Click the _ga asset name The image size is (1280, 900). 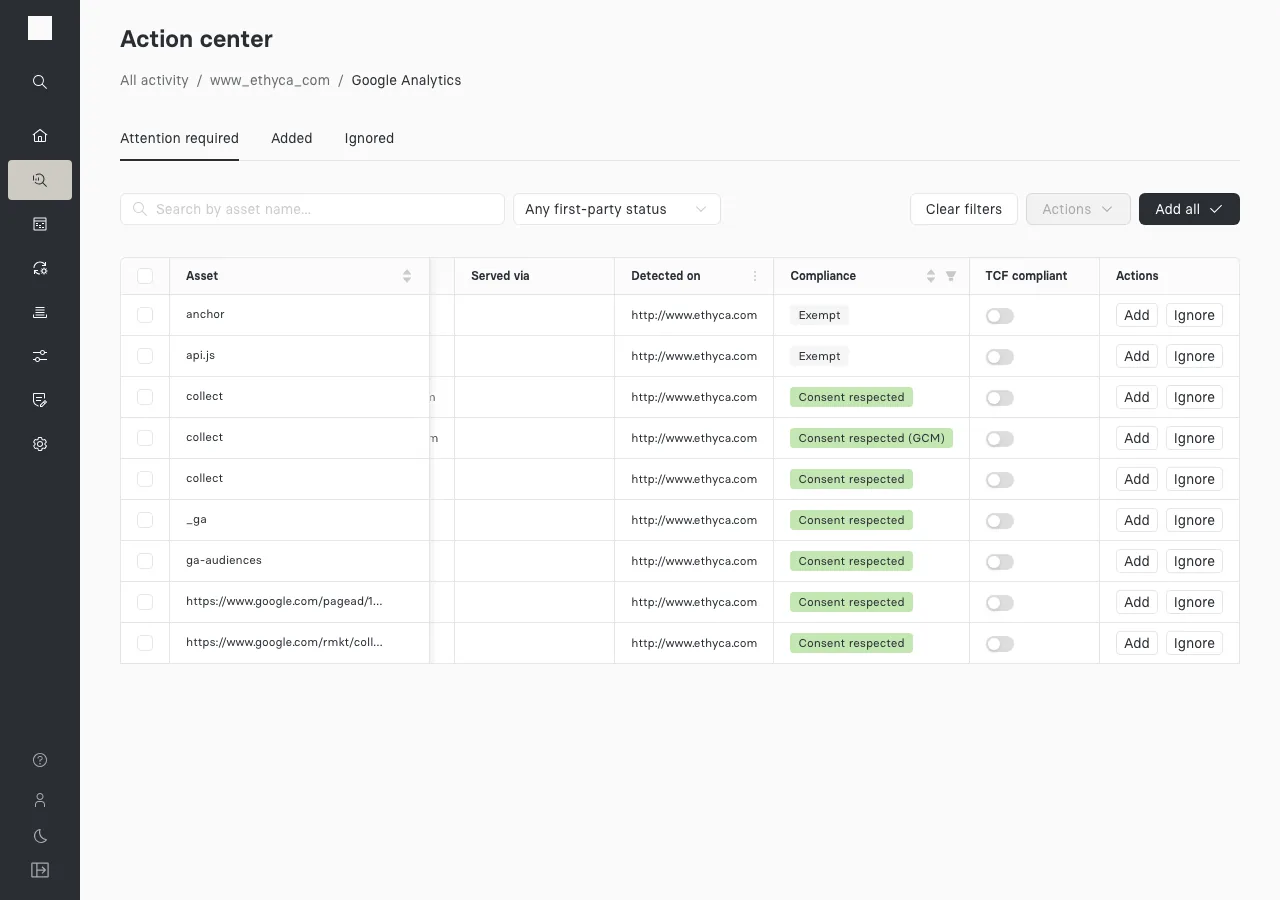point(196,520)
